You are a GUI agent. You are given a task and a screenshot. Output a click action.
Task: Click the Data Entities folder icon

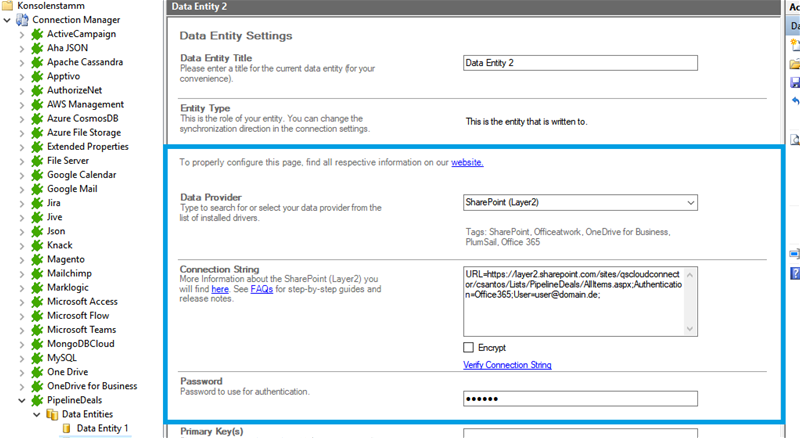(x=52, y=413)
